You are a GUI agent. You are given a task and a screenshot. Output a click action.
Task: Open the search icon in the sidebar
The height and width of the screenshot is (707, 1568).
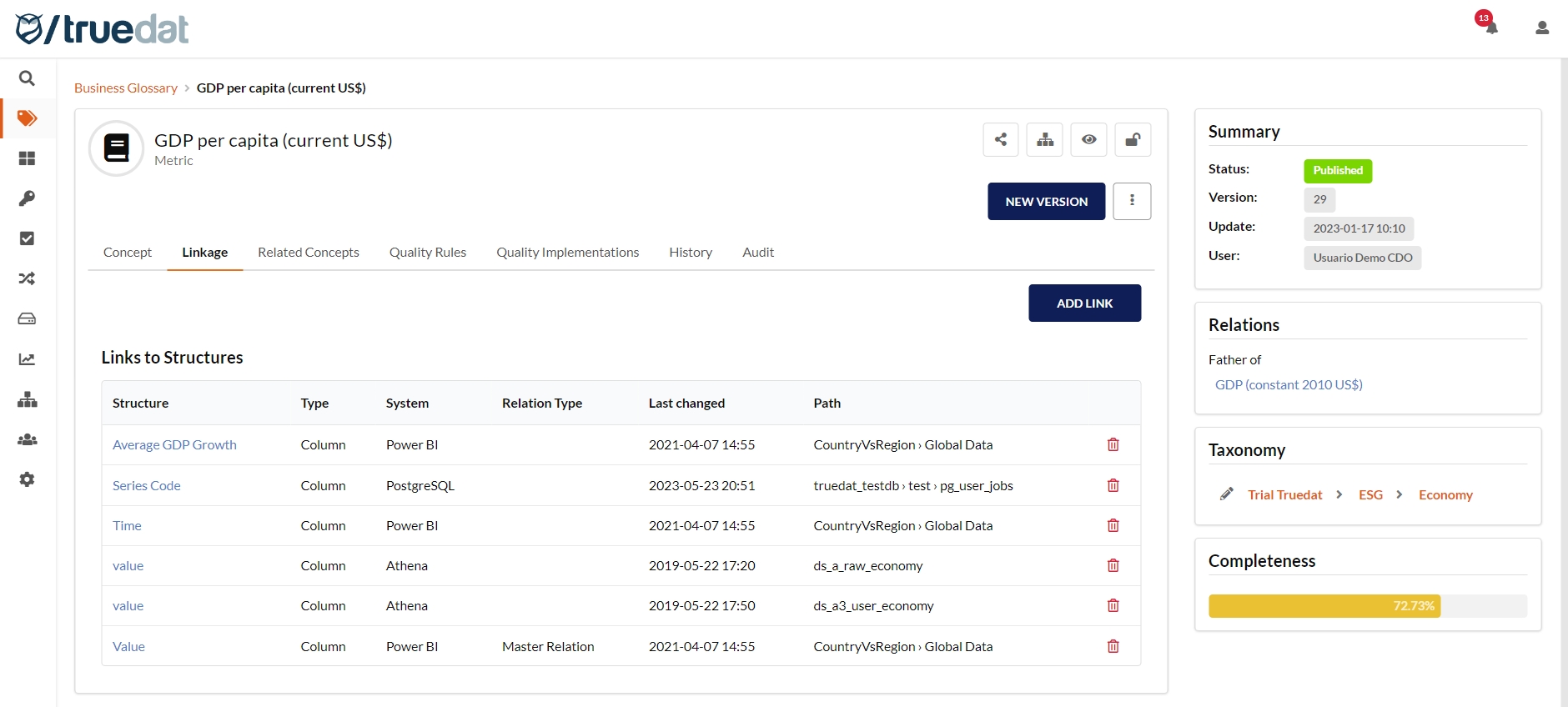pos(27,78)
